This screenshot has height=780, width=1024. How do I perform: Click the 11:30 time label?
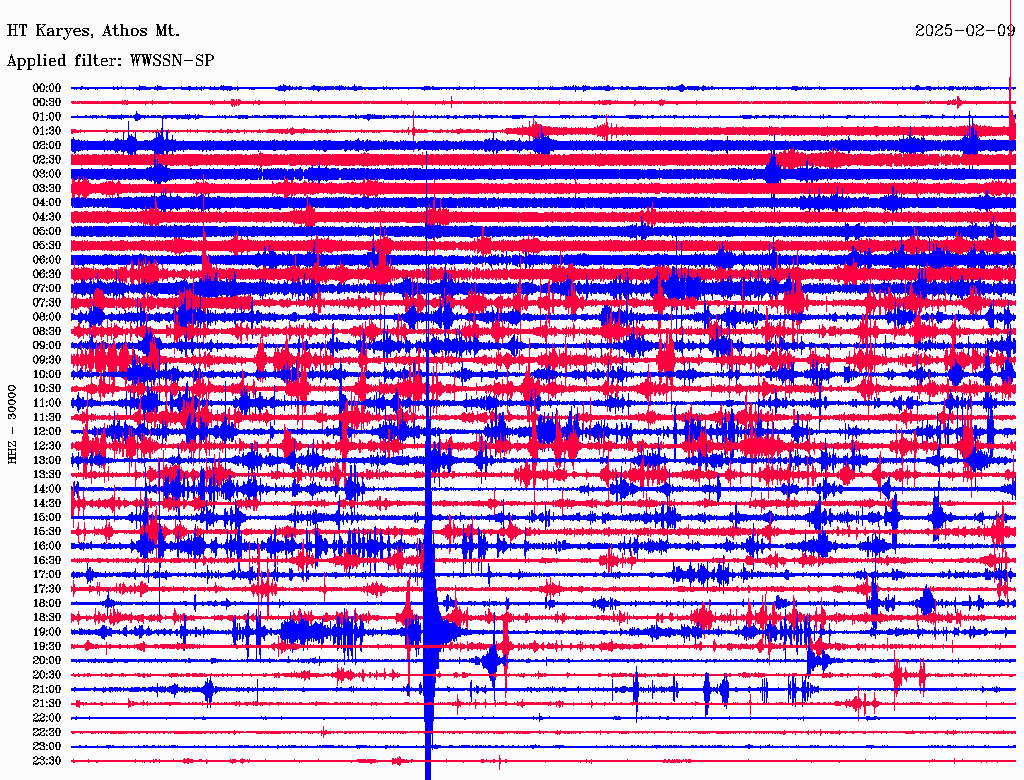point(47,417)
